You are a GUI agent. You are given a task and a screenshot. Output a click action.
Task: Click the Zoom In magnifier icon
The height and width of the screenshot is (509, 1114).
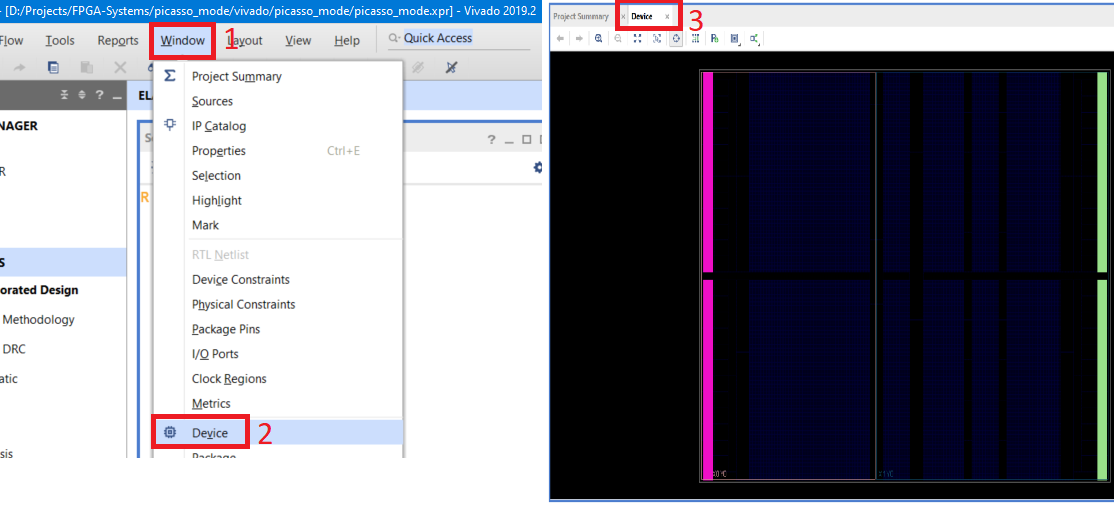(598, 38)
